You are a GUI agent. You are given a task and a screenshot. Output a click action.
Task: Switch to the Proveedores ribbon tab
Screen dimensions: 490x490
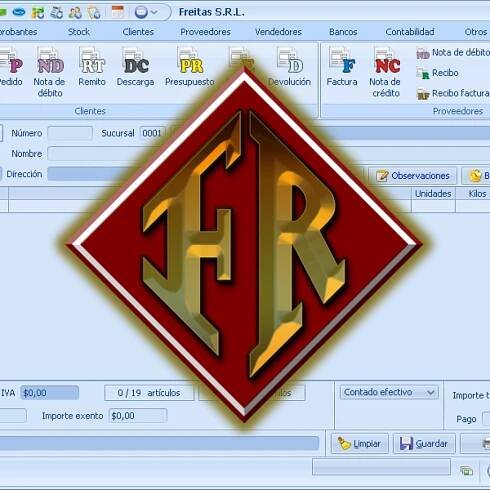coord(205,32)
